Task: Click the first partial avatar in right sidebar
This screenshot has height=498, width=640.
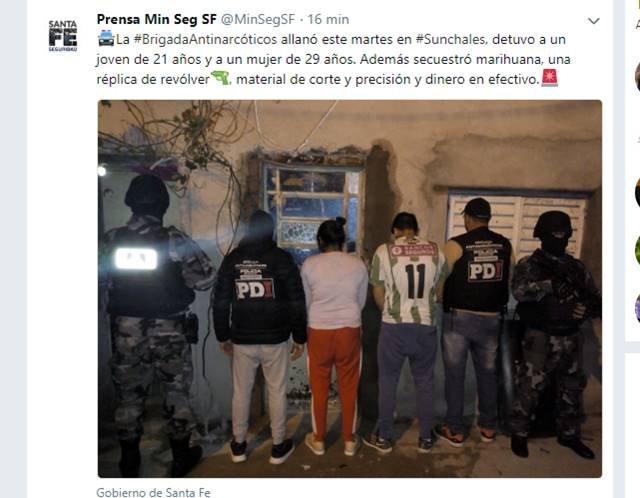Action: tap(637, 76)
